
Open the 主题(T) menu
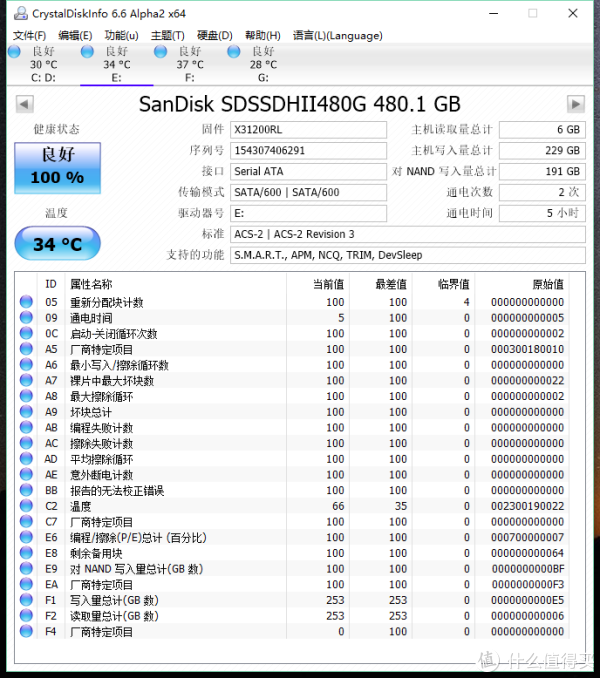(x=168, y=35)
